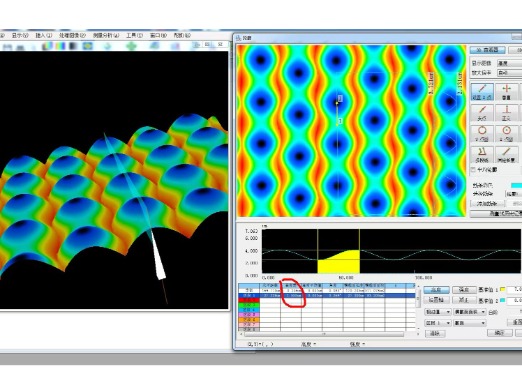Screen dimensions: 522x392
Task: Open the dropdown right of section 1
Action: click(x=470, y=323)
